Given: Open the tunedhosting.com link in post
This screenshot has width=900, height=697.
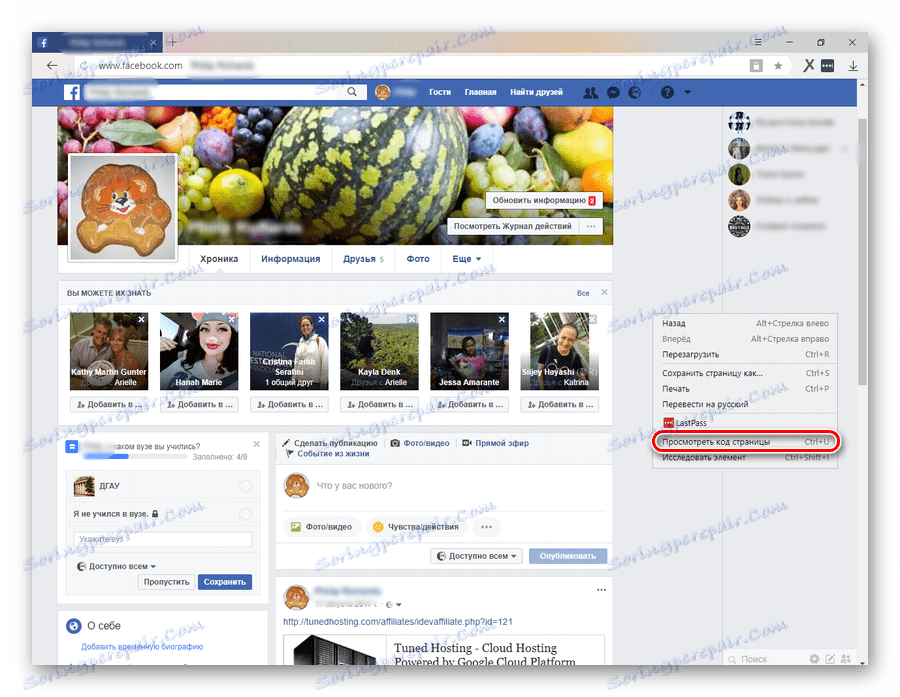Looking at the screenshot, I should click(397, 621).
